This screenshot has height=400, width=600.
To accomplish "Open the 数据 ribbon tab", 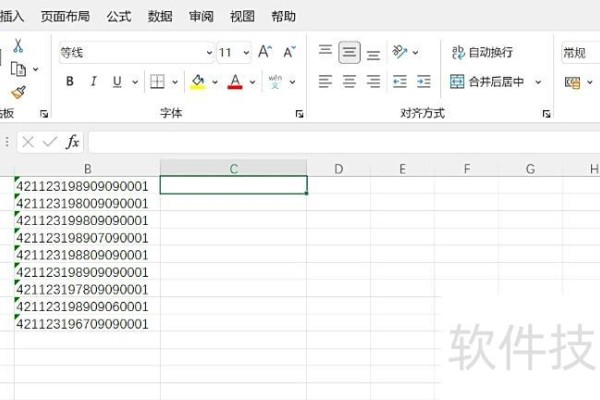I will pyautogui.click(x=160, y=16).
